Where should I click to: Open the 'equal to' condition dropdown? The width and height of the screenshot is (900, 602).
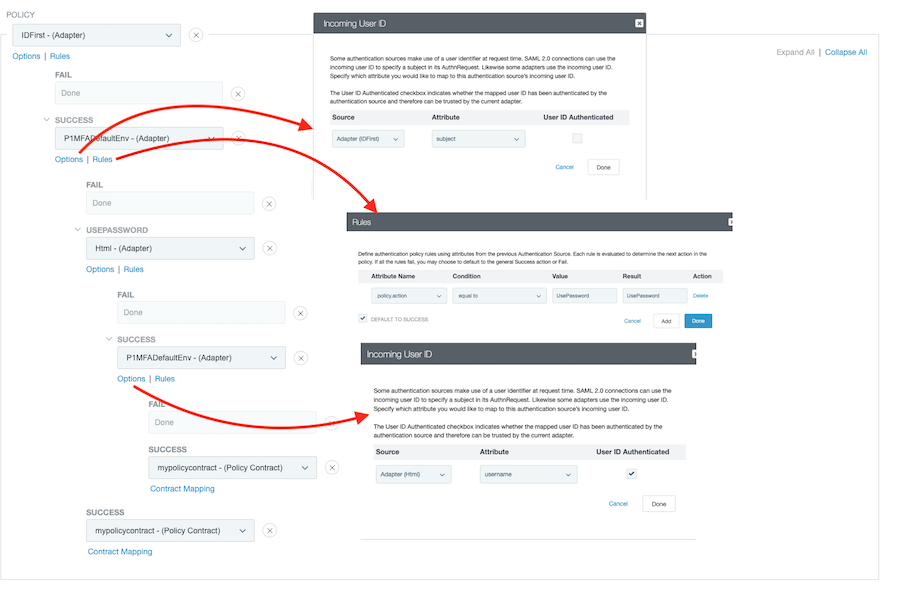[499, 296]
